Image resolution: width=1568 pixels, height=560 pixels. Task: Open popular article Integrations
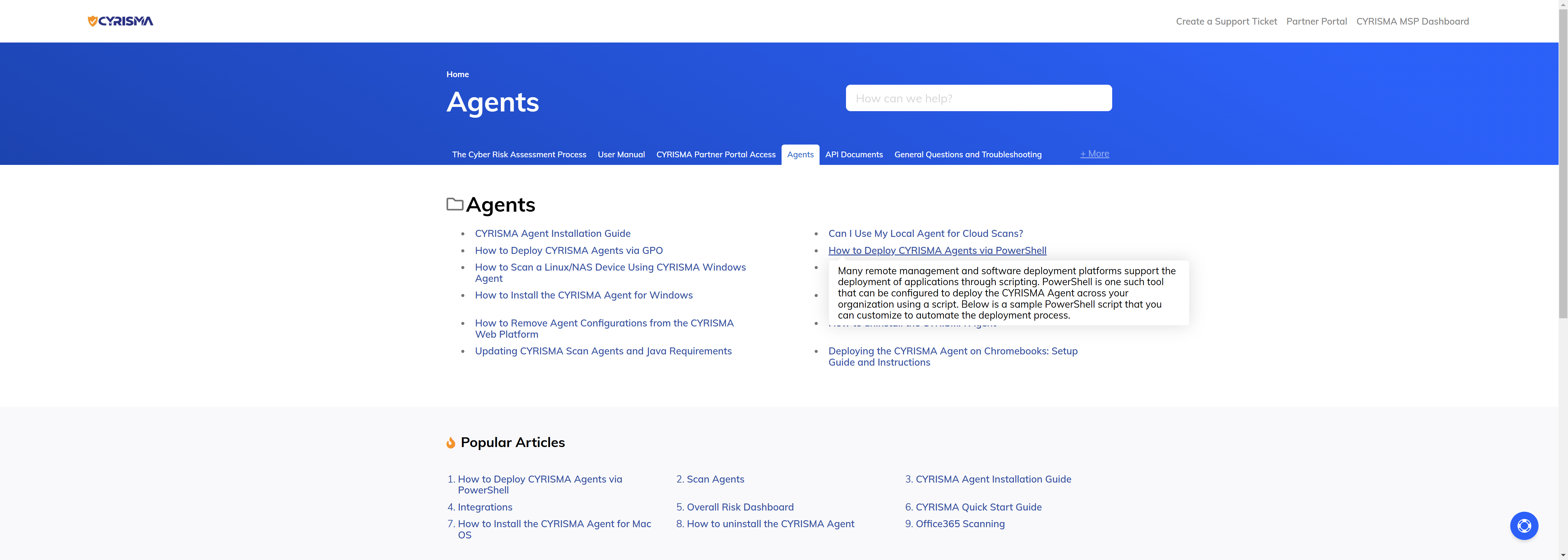[484, 507]
